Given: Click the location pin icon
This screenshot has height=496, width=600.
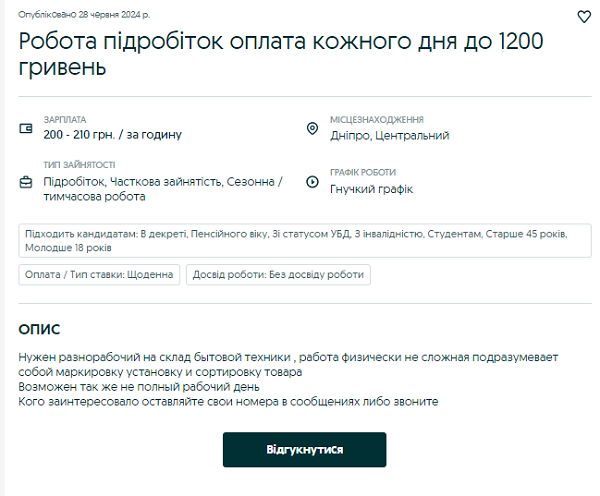Looking at the screenshot, I should pos(312,129).
